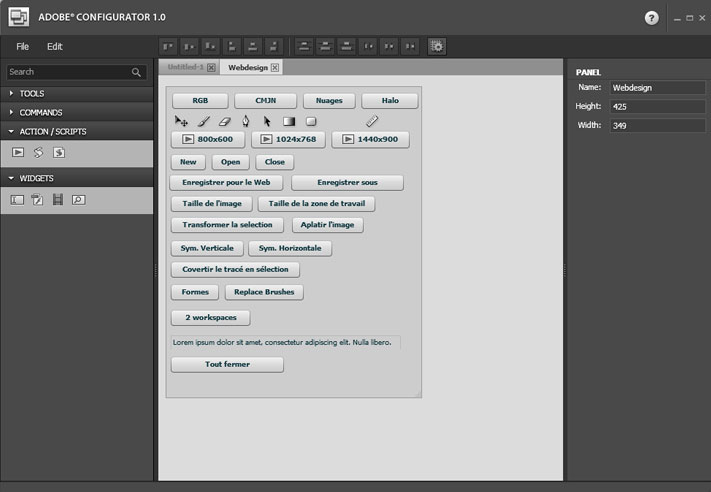
Task: Click the align left edges toolbar icon
Action: 232,46
